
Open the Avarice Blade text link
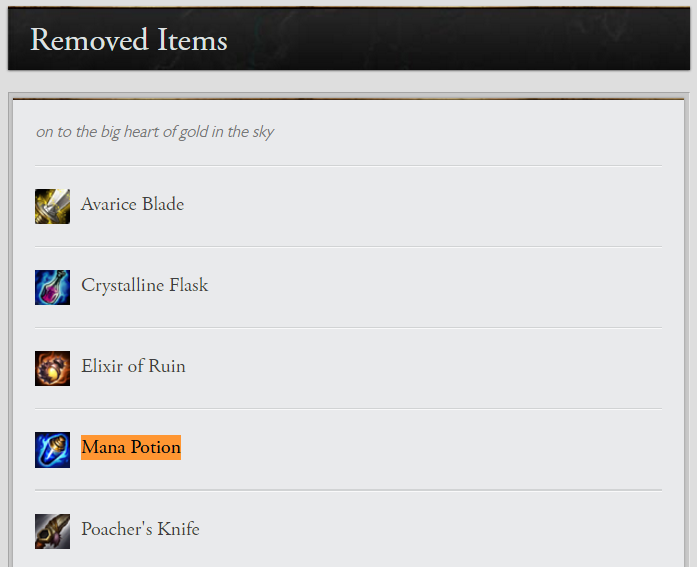tap(132, 204)
